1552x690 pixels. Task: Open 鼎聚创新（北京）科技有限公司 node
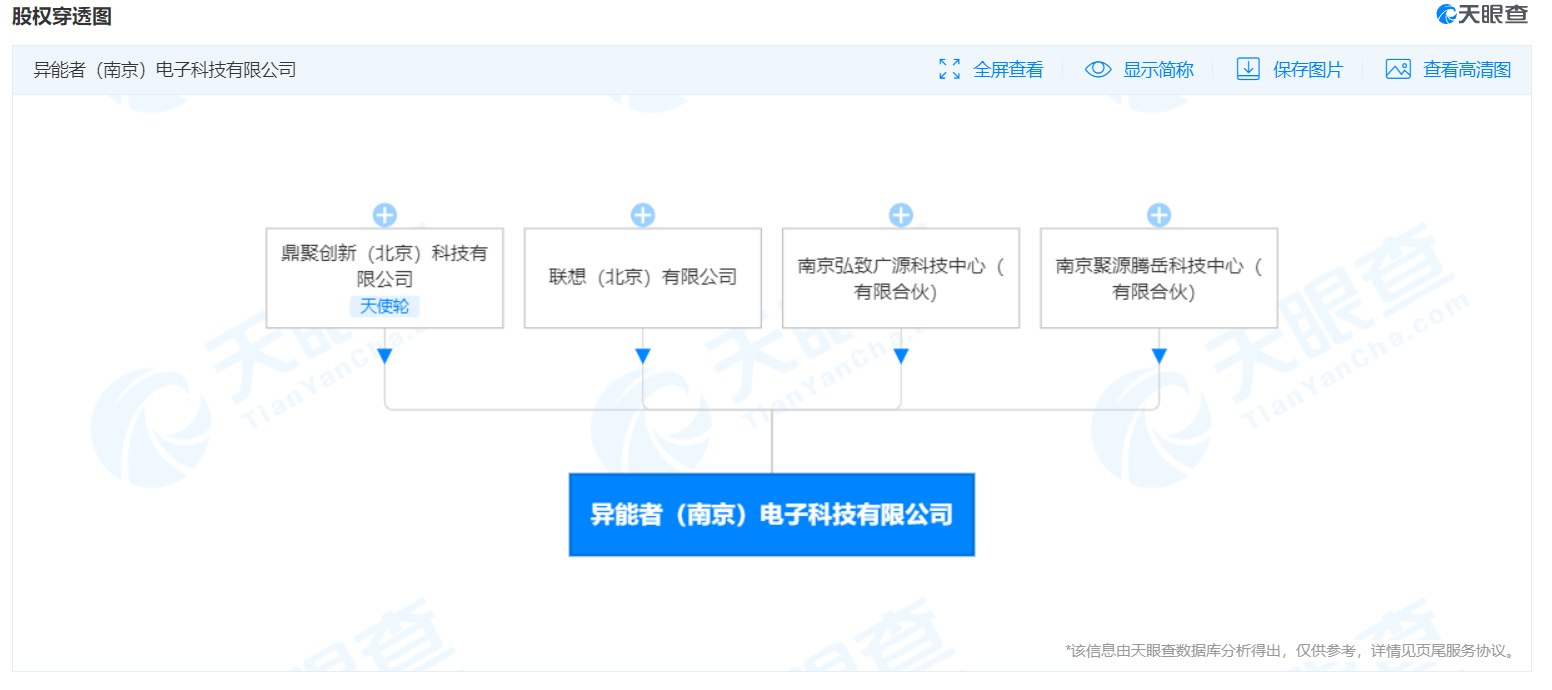click(385, 278)
